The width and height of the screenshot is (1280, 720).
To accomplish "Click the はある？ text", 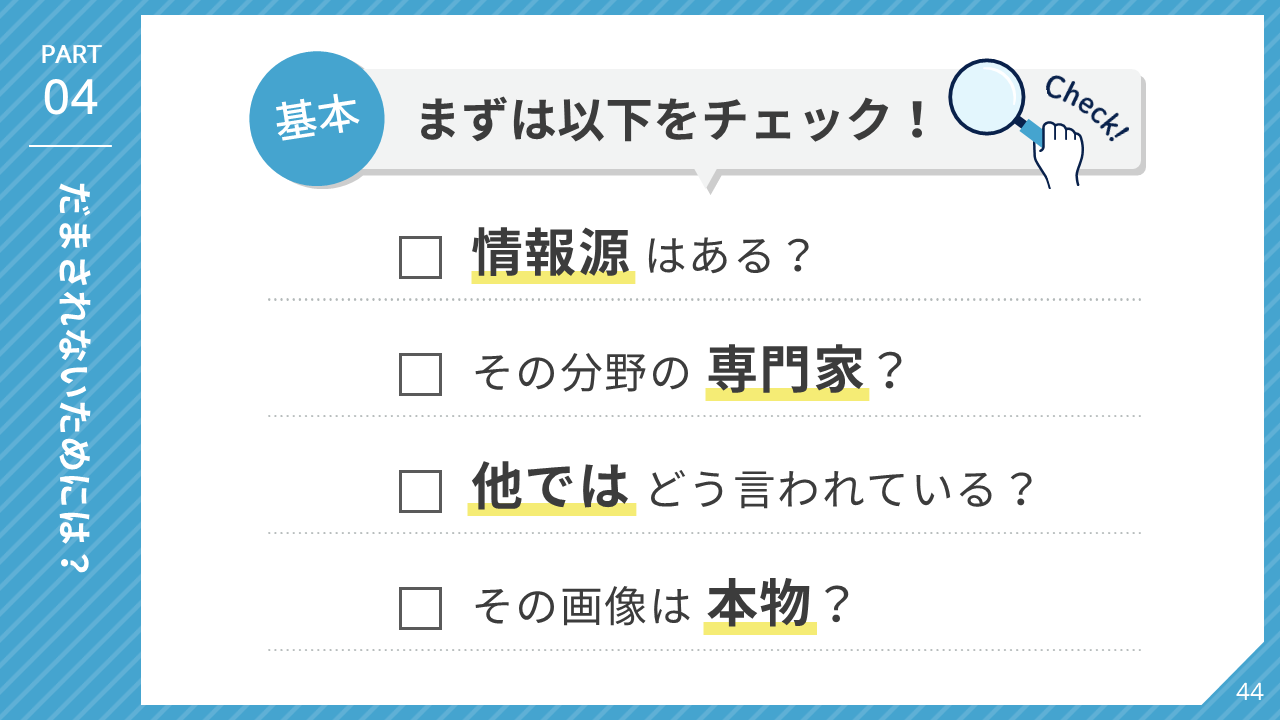I will click(x=728, y=257).
